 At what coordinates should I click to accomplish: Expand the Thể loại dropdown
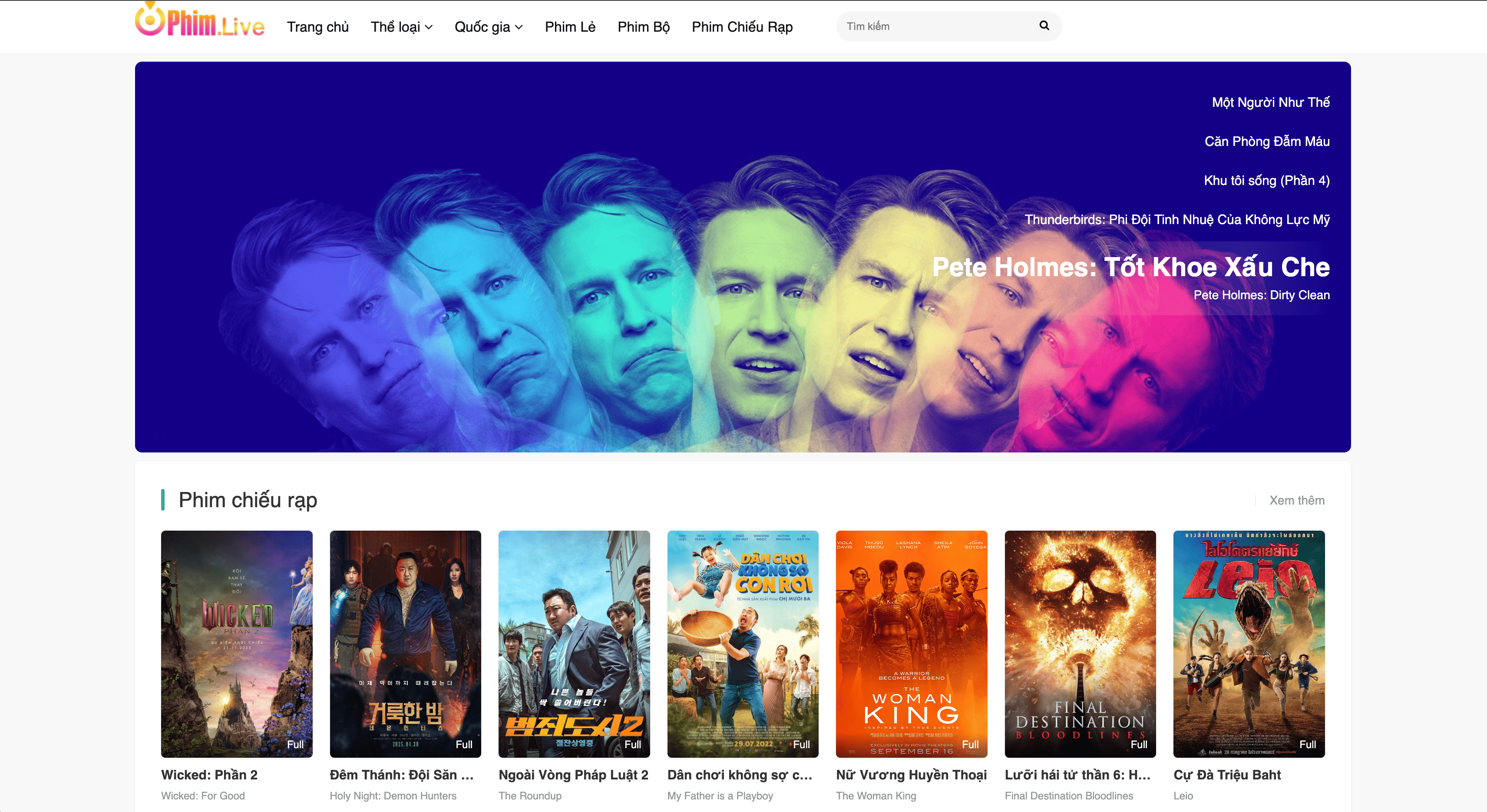pos(401,27)
